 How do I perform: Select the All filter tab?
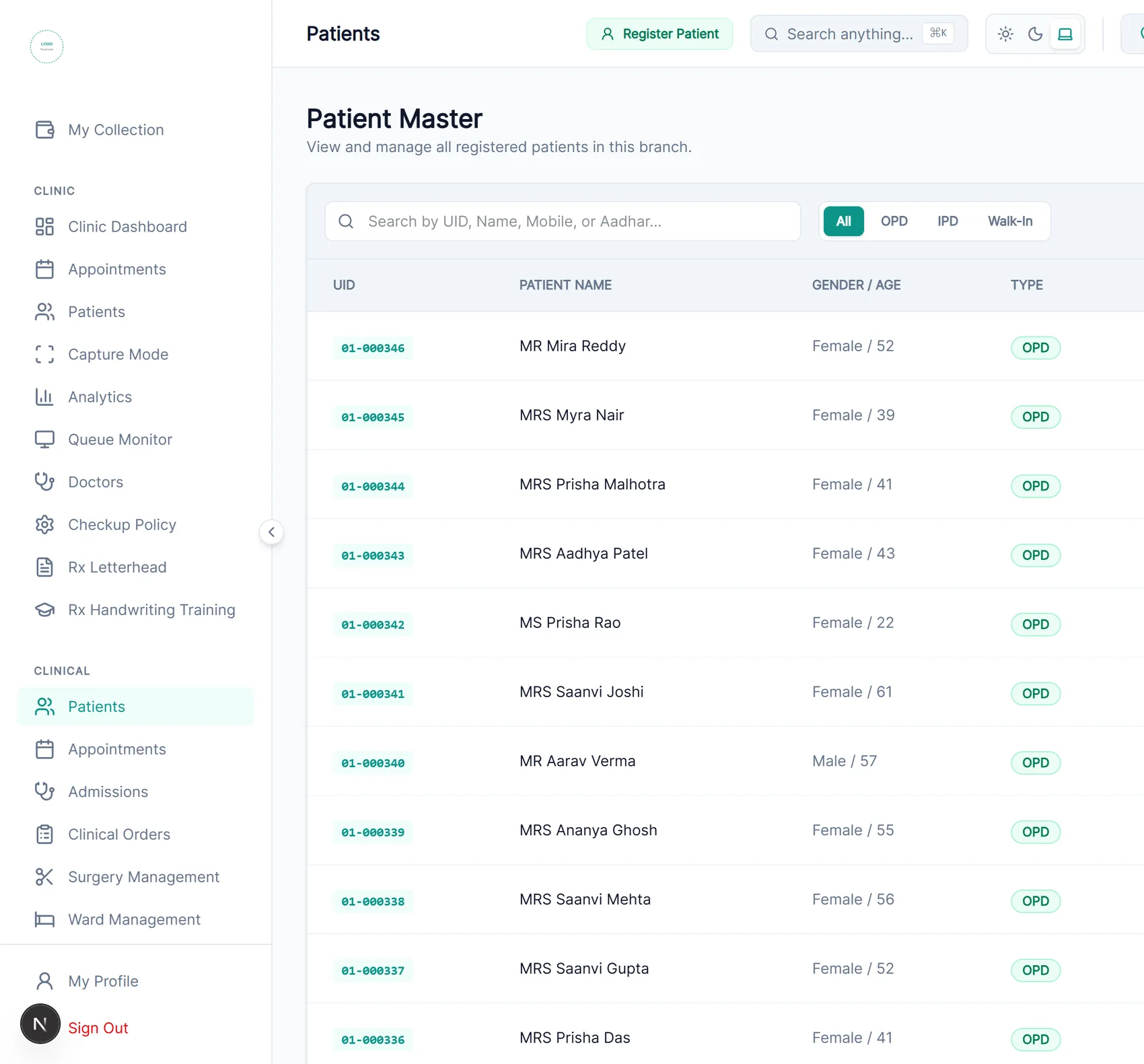pos(844,221)
